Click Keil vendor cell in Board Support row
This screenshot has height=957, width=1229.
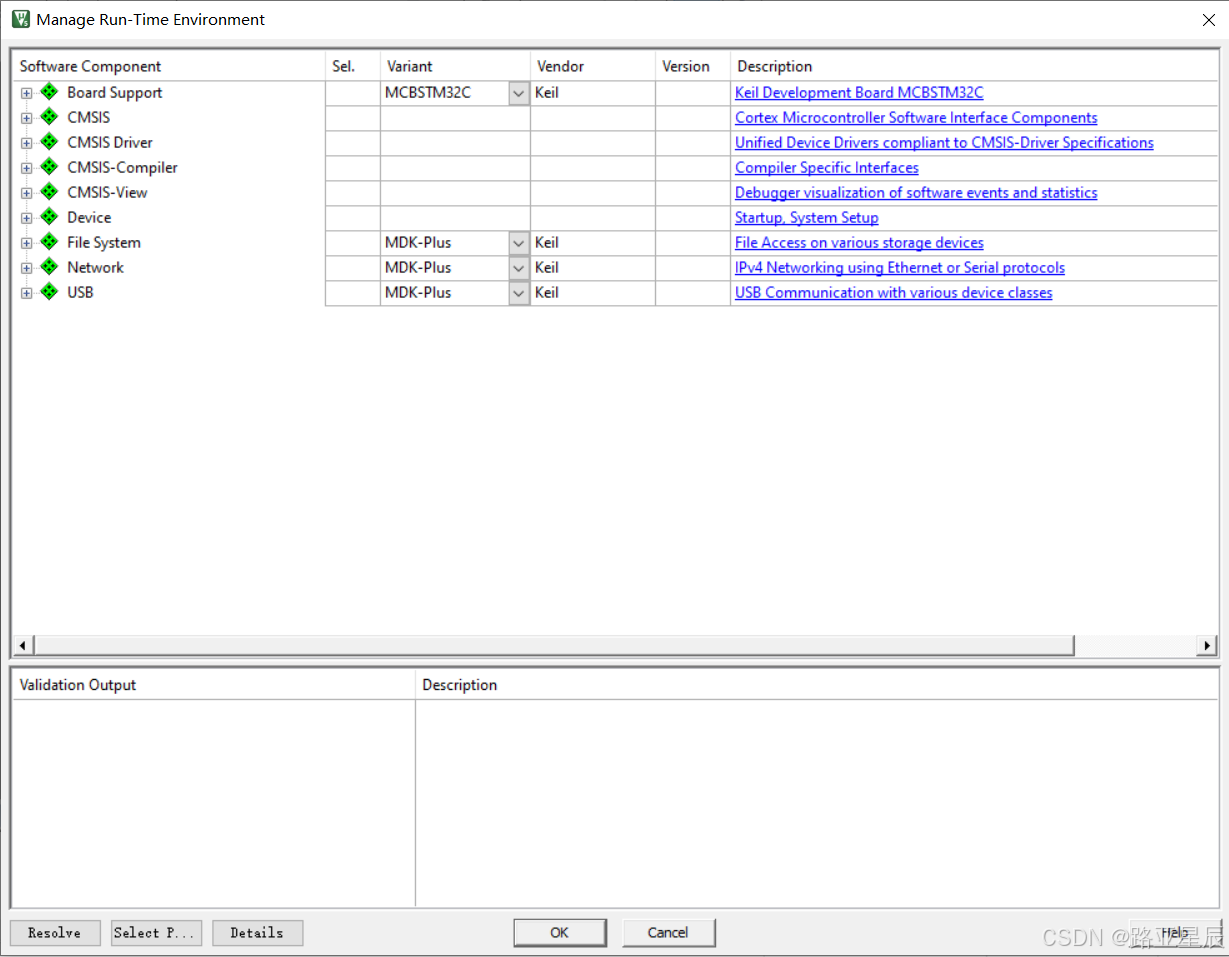tap(593, 93)
